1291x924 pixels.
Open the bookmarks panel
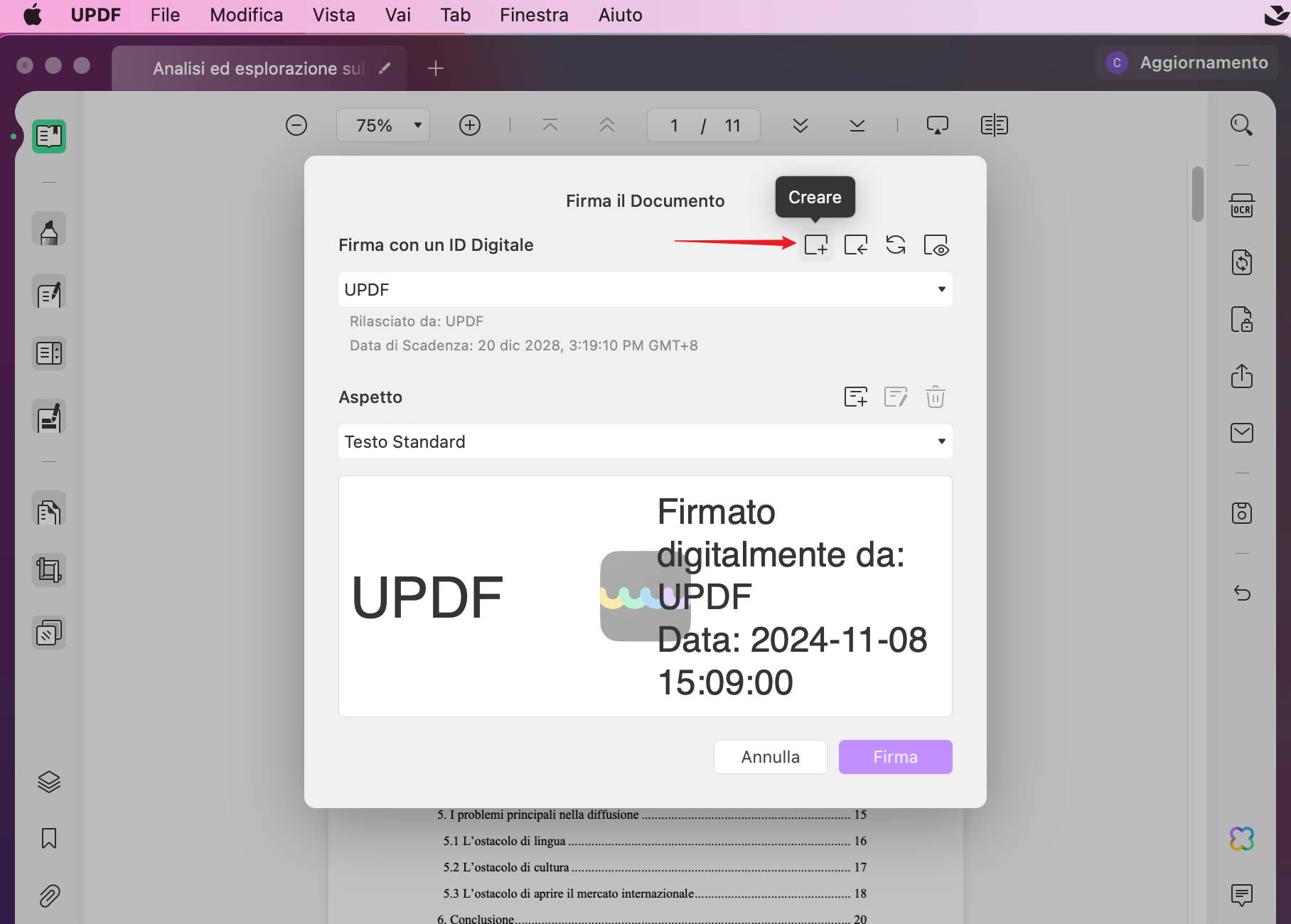click(49, 839)
